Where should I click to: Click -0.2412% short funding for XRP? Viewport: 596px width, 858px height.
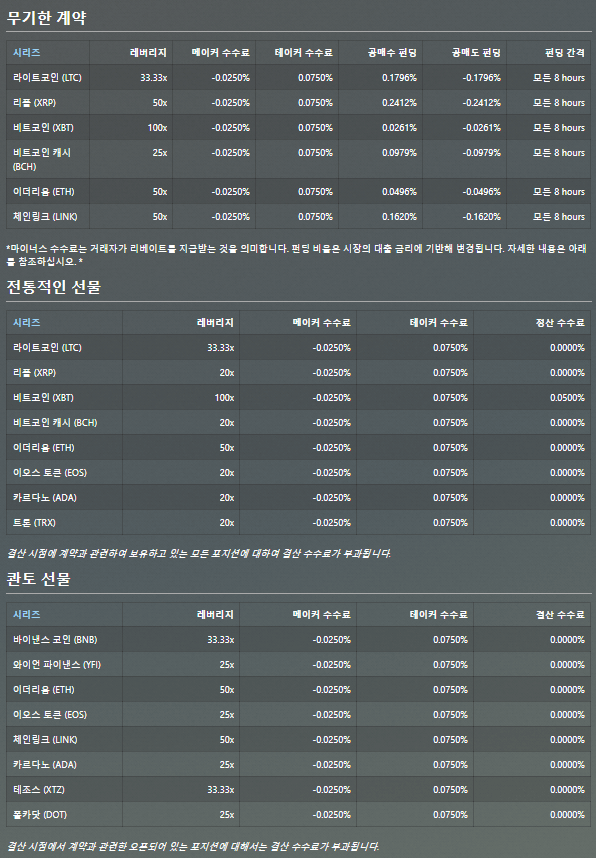[x=482, y=102]
